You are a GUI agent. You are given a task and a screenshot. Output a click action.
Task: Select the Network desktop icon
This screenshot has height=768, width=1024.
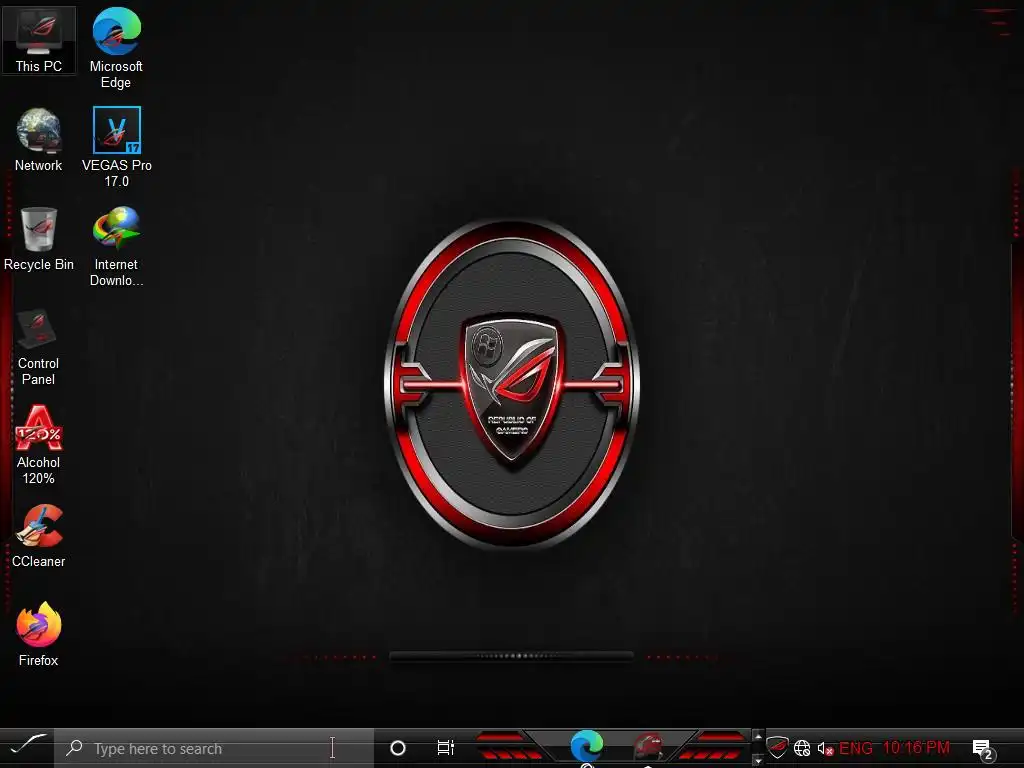39,140
